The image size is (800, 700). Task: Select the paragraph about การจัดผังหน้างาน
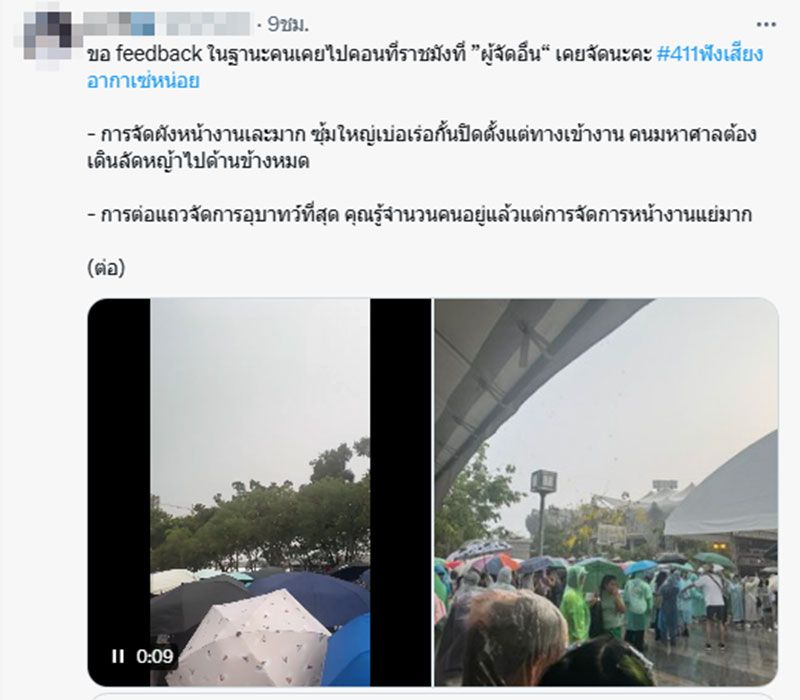(x=421, y=148)
